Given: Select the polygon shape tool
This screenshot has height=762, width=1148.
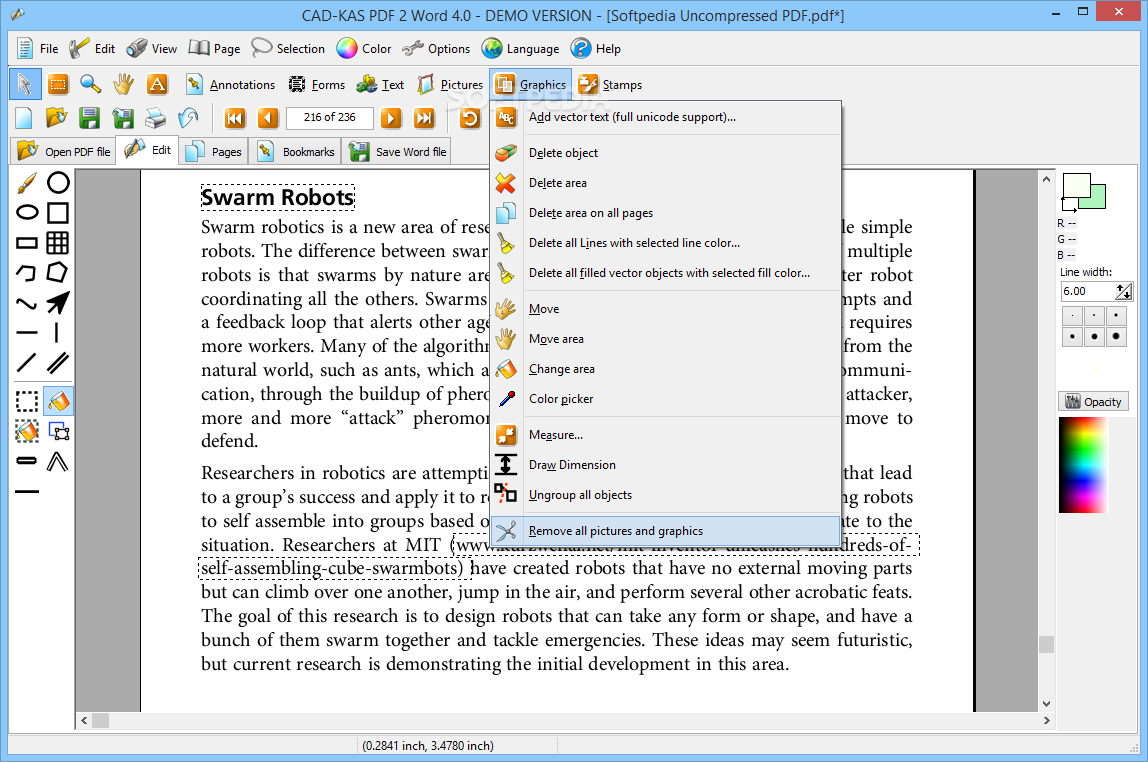Looking at the screenshot, I should pos(58,272).
